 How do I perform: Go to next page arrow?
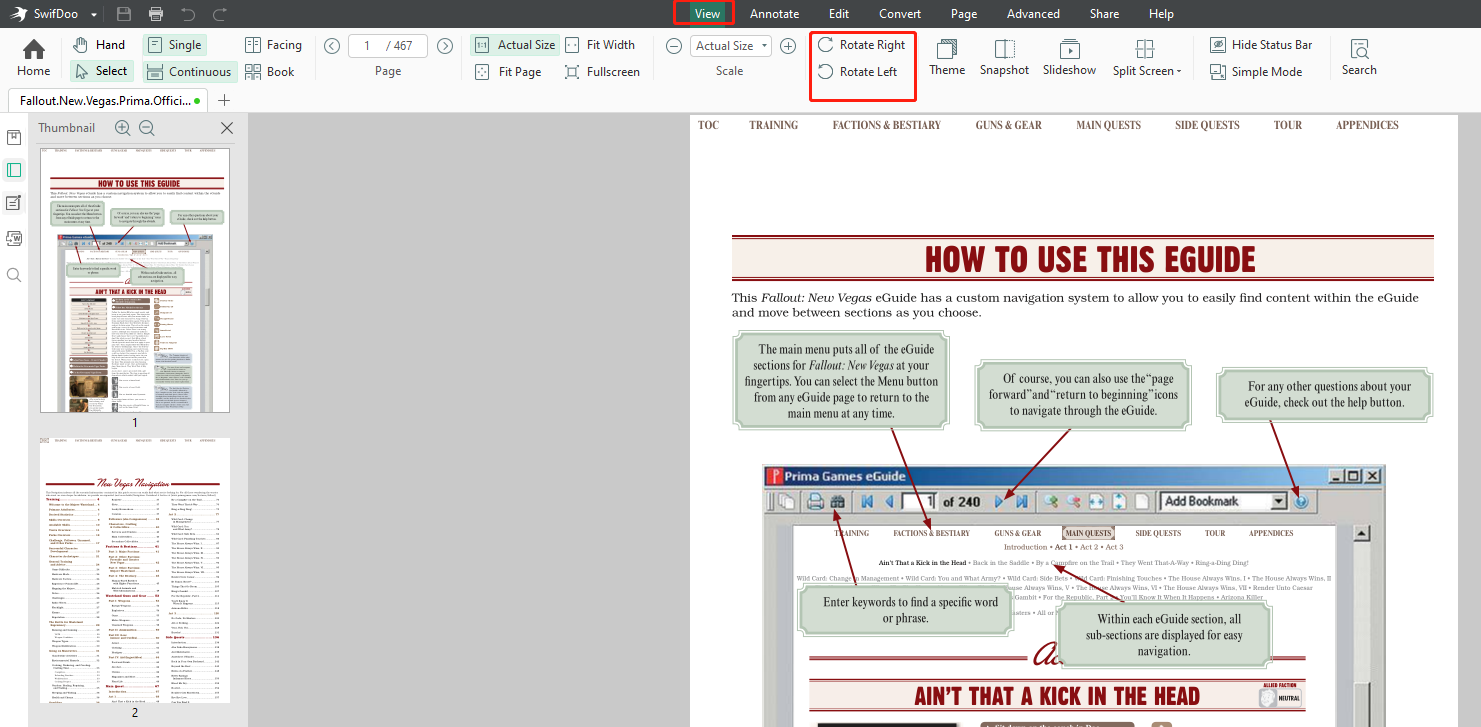coord(445,46)
